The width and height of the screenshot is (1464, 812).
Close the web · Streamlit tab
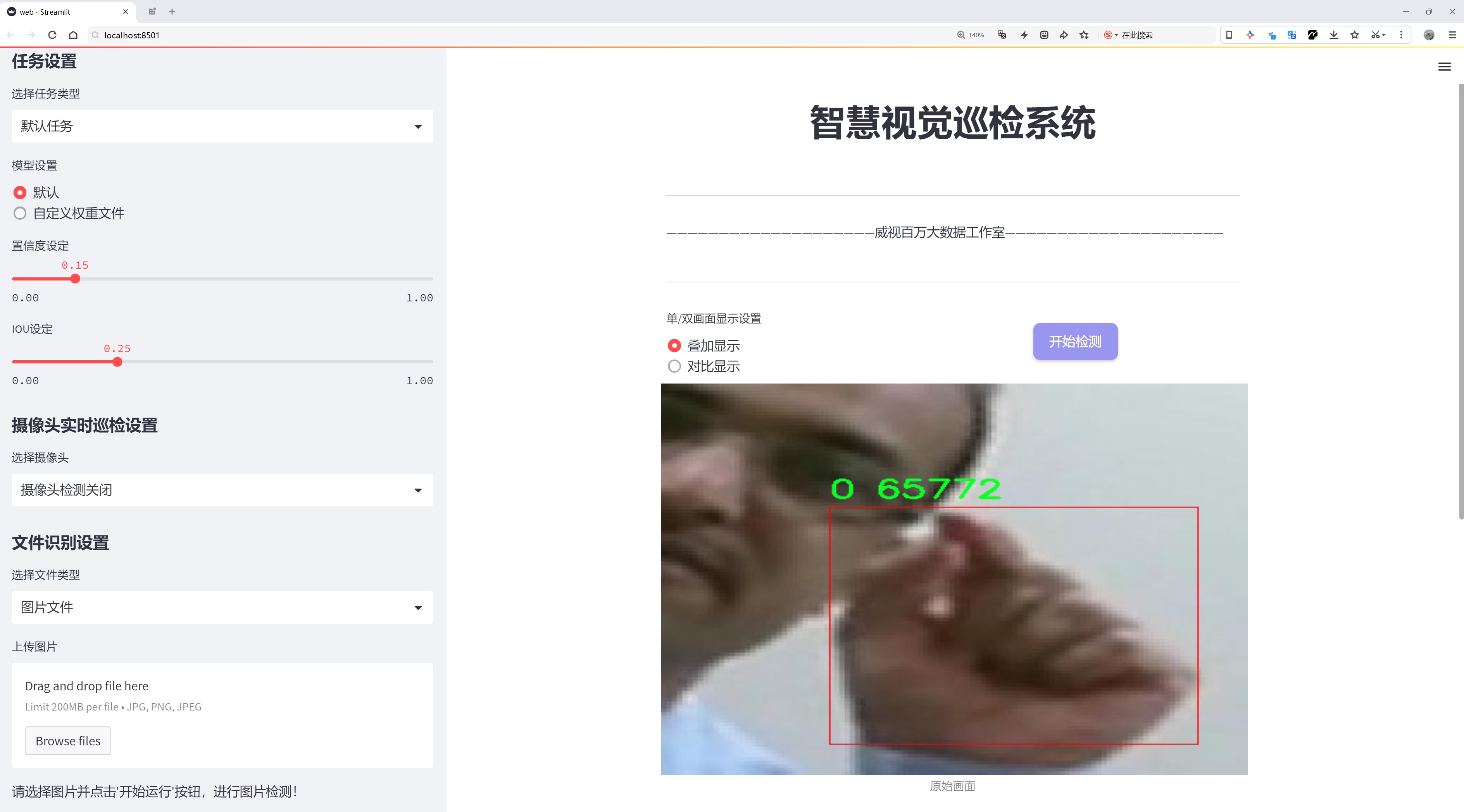click(126, 11)
